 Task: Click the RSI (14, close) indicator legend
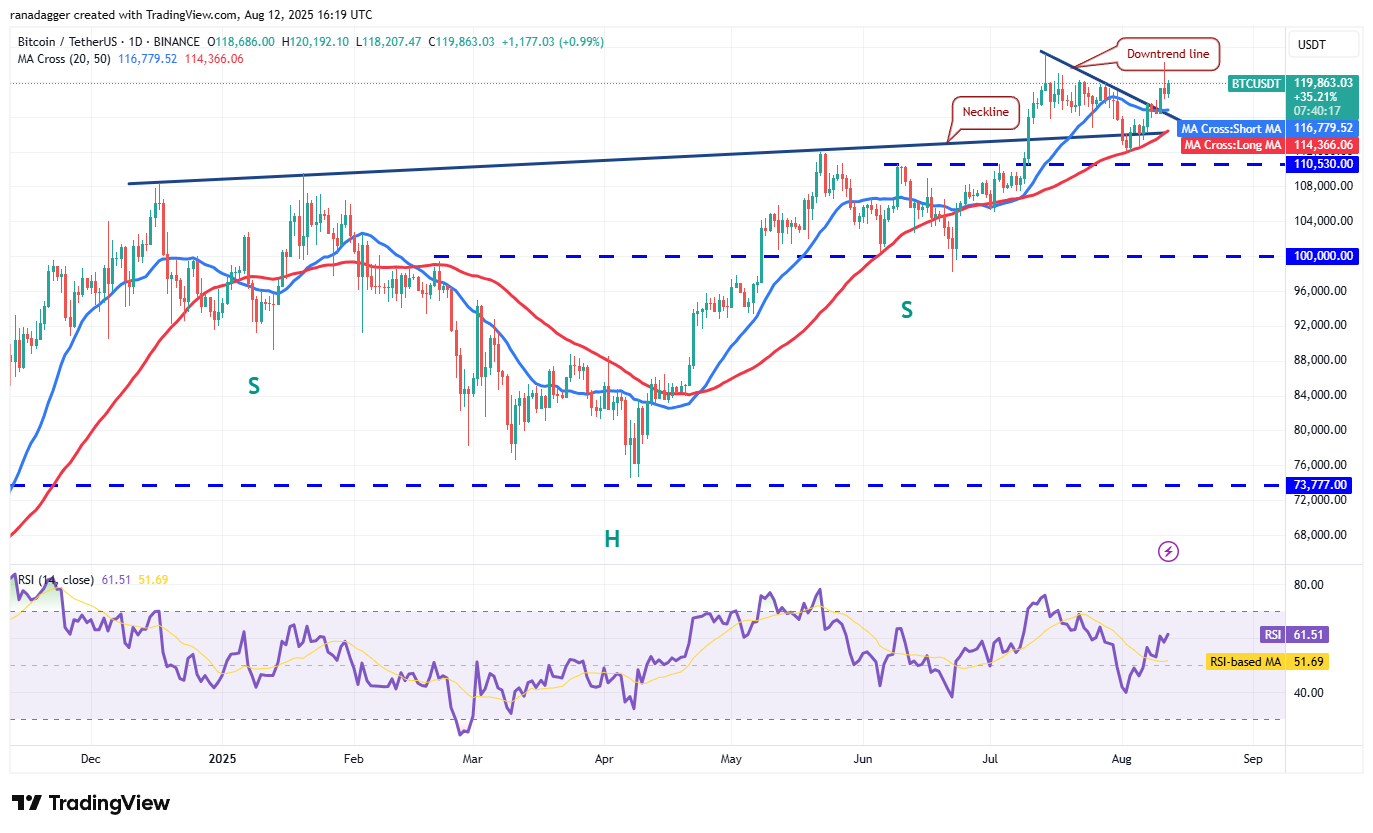tap(56, 580)
